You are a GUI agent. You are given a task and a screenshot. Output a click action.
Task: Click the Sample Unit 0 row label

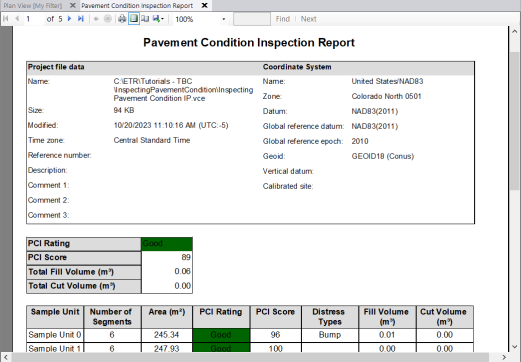click(x=55, y=335)
